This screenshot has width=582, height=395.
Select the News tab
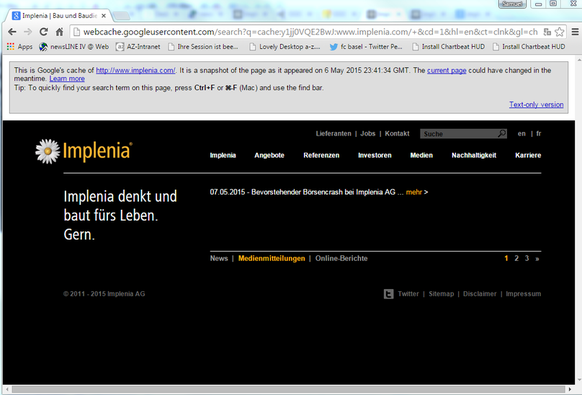[219, 258]
